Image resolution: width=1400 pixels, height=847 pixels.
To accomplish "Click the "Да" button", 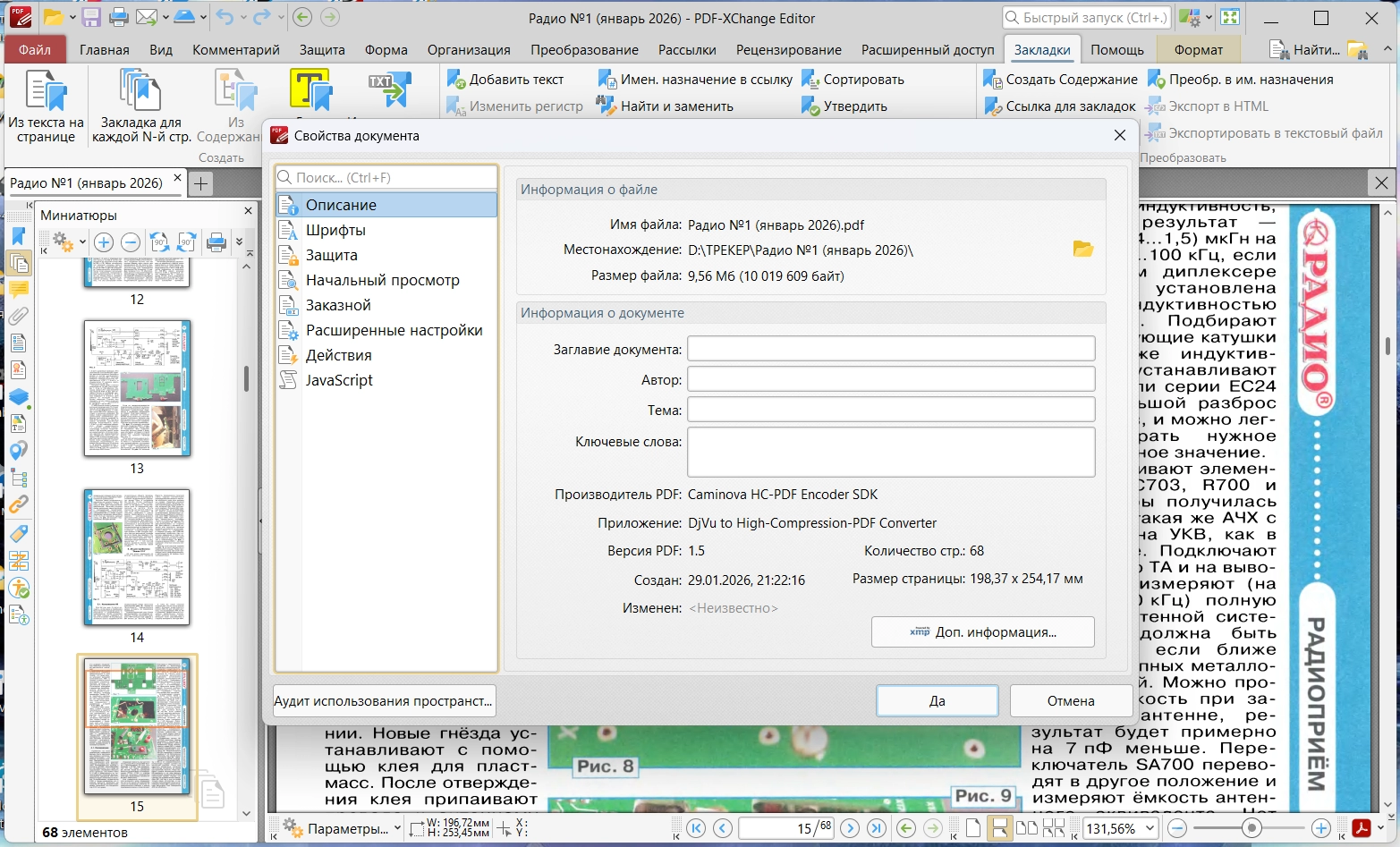I will (x=937, y=701).
